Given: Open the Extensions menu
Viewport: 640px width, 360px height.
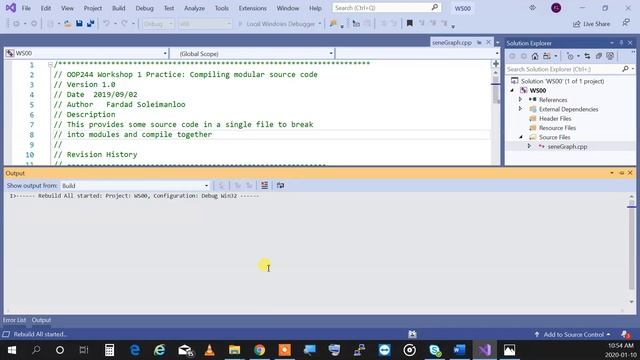Looking at the screenshot, I should click(253, 8).
